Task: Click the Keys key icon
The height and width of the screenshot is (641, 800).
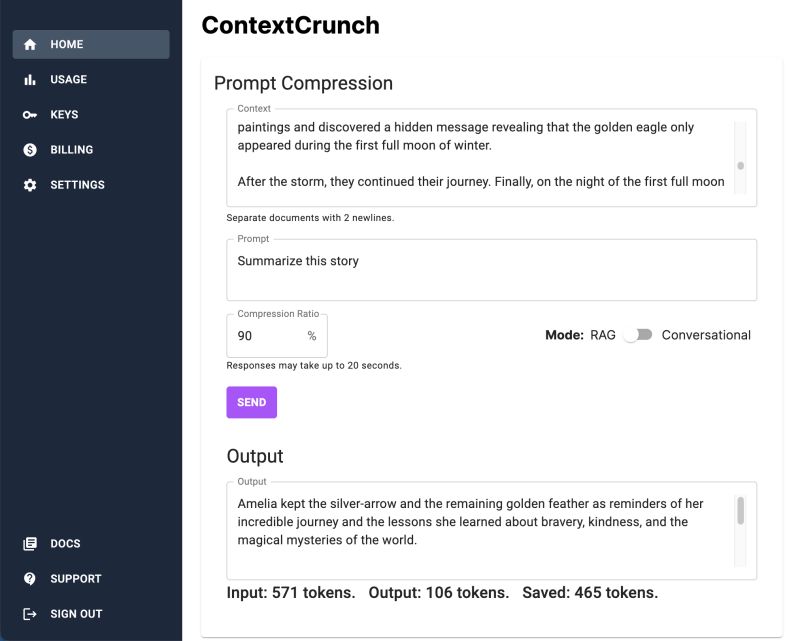Action: coord(30,115)
